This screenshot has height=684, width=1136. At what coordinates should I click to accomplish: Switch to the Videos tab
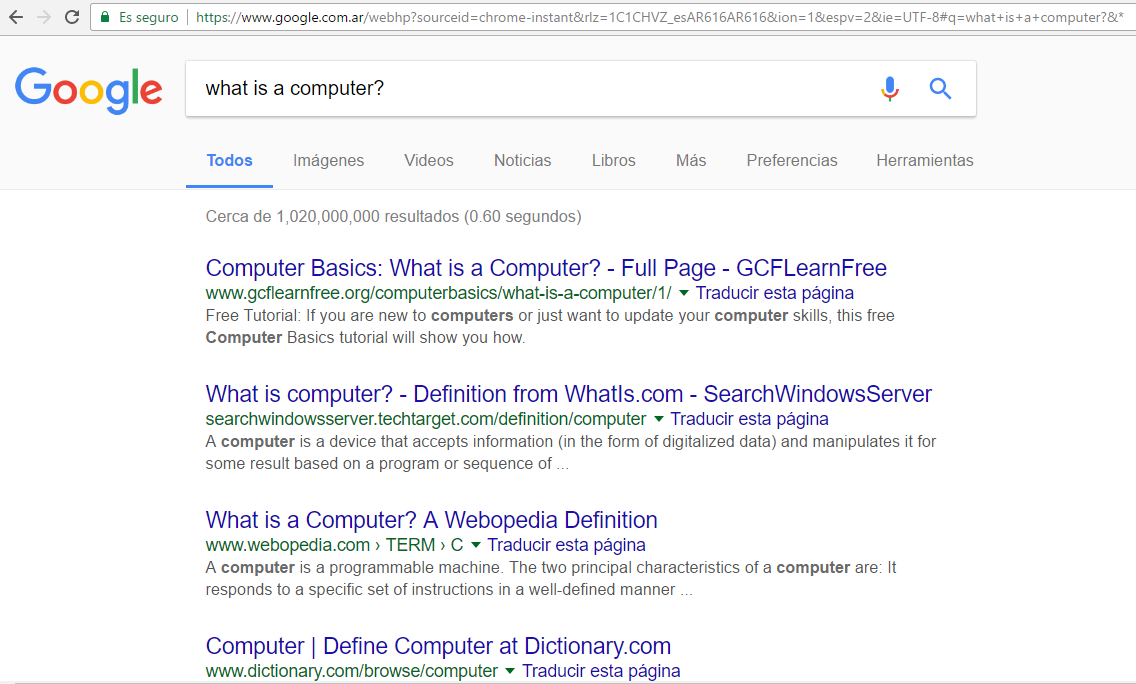429,161
